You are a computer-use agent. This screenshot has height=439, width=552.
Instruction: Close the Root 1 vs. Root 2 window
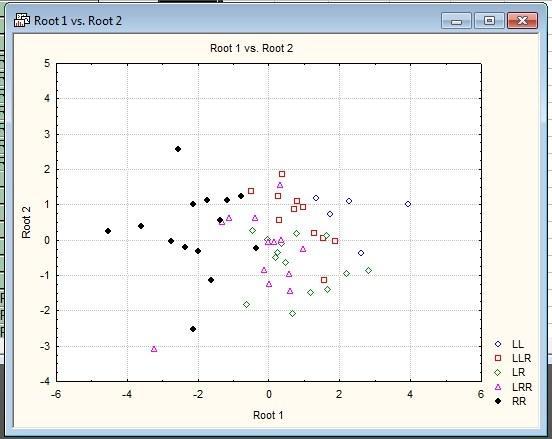click(522, 21)
